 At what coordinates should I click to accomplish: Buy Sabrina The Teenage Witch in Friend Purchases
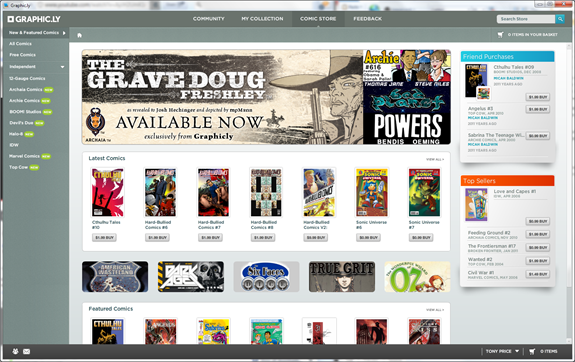coord(538,136)
